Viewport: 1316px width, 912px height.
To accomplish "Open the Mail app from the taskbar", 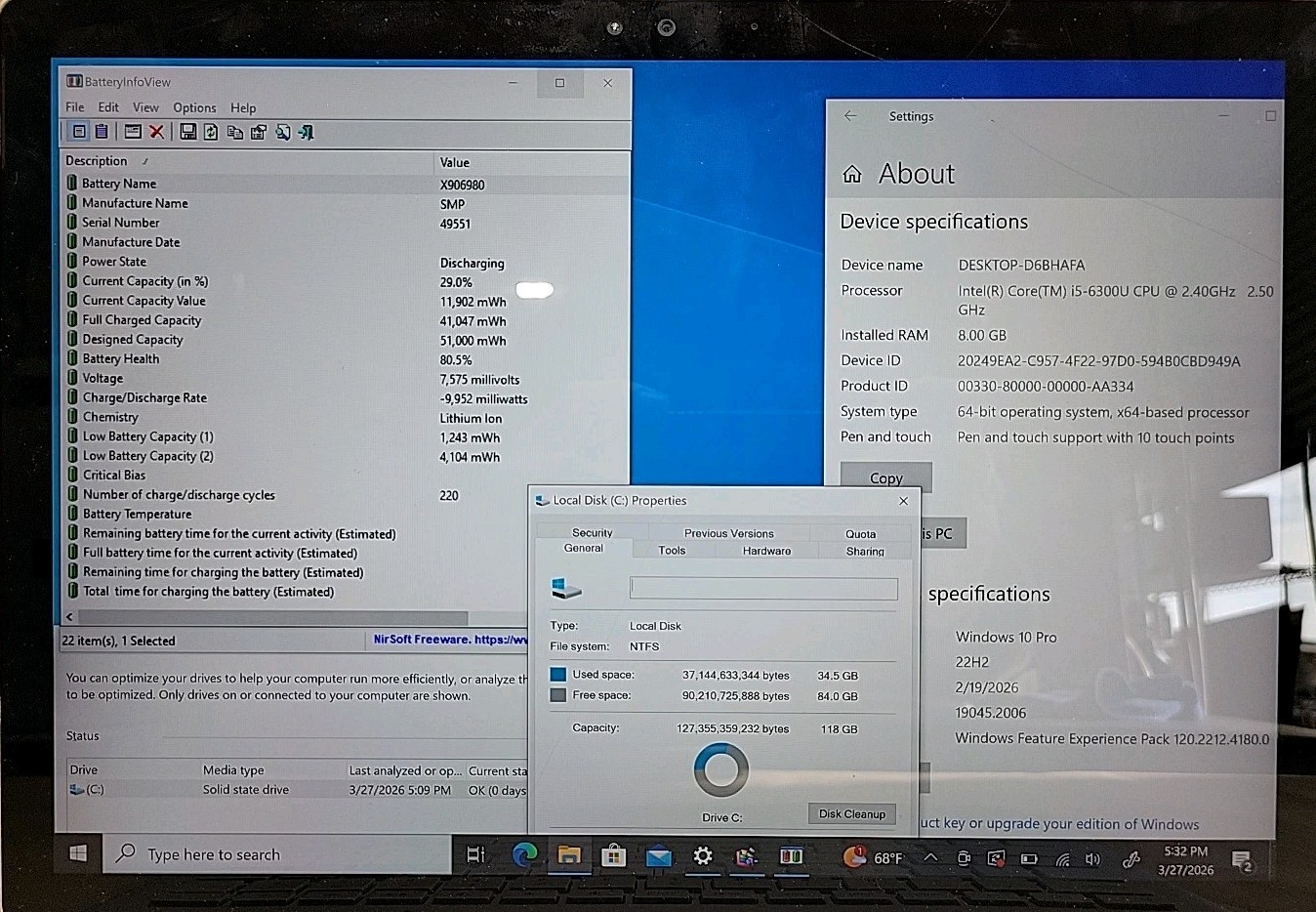I will coord(659,857).
